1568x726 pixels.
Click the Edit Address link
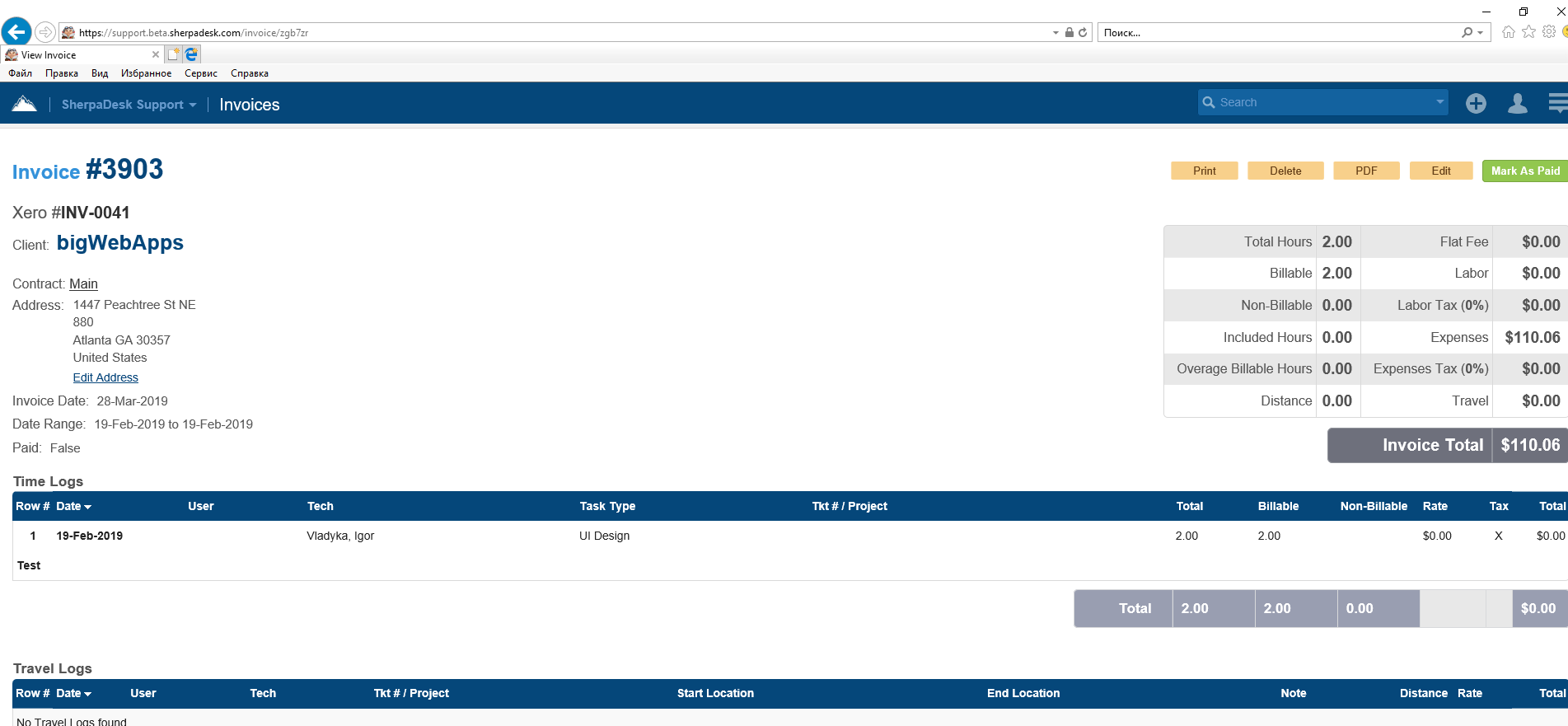click(x=105, y=377)
